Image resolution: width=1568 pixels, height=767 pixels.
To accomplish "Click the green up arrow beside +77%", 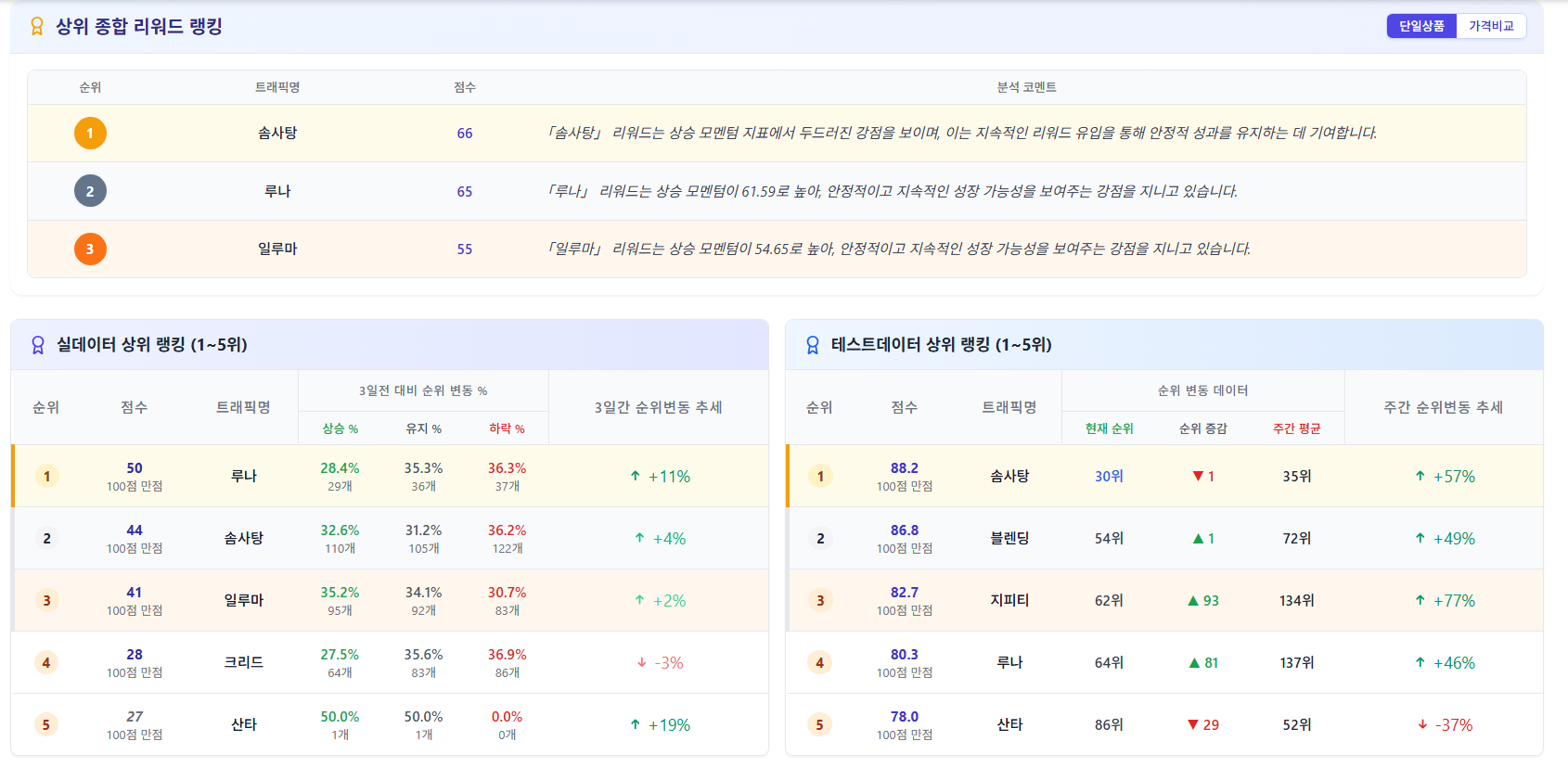I will pyautogui.click(x=1420, y=600).
